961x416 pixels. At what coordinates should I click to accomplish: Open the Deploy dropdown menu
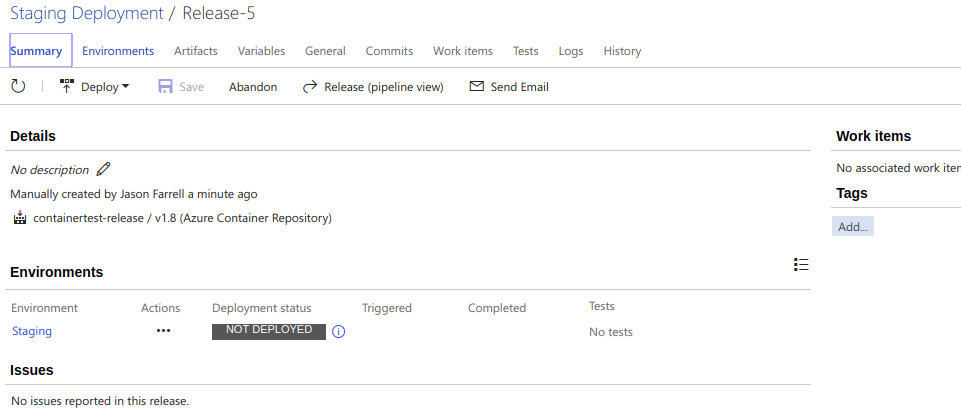click(96, 87)
